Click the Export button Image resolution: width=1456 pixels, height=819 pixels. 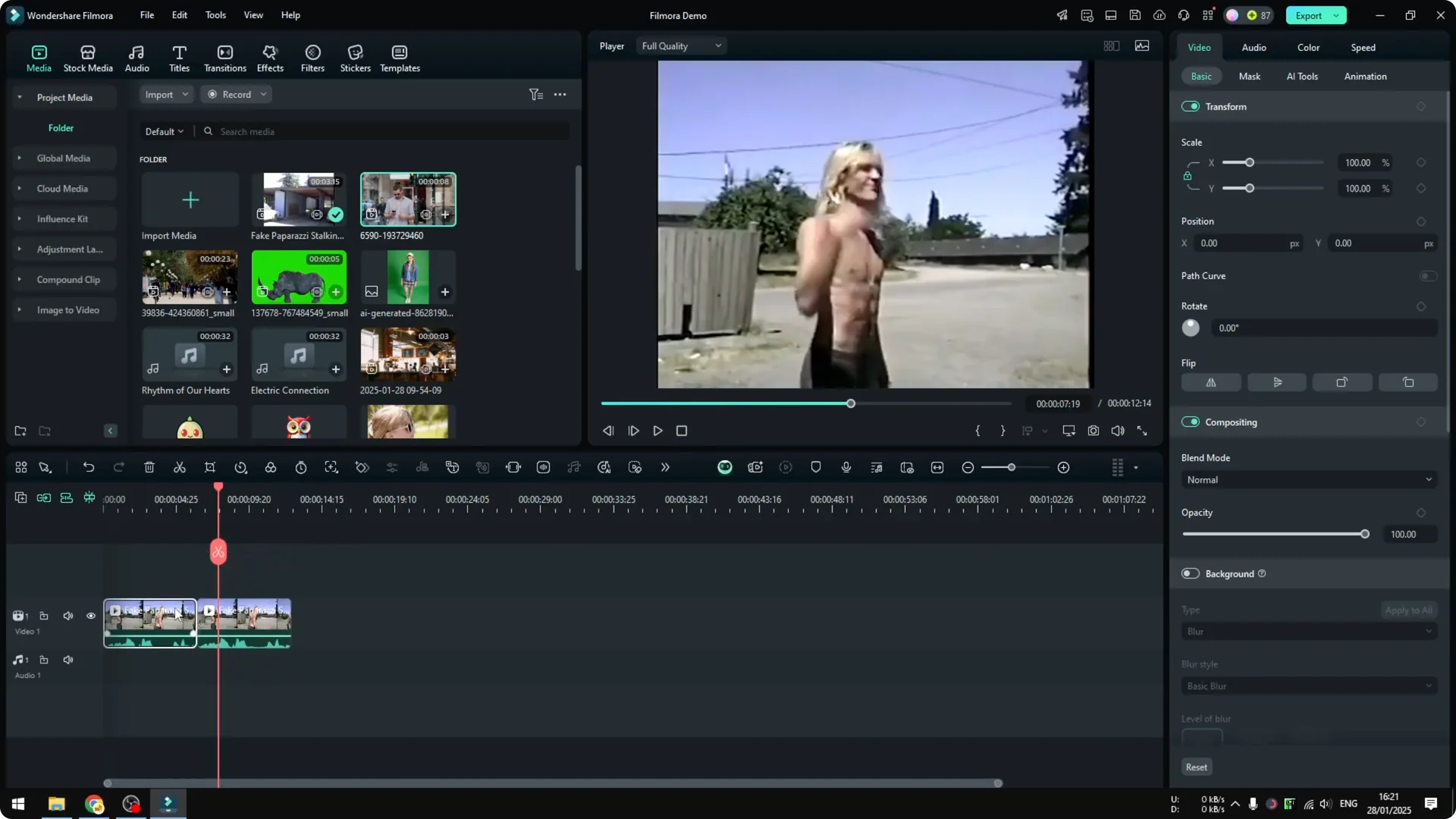(1310, 15)
